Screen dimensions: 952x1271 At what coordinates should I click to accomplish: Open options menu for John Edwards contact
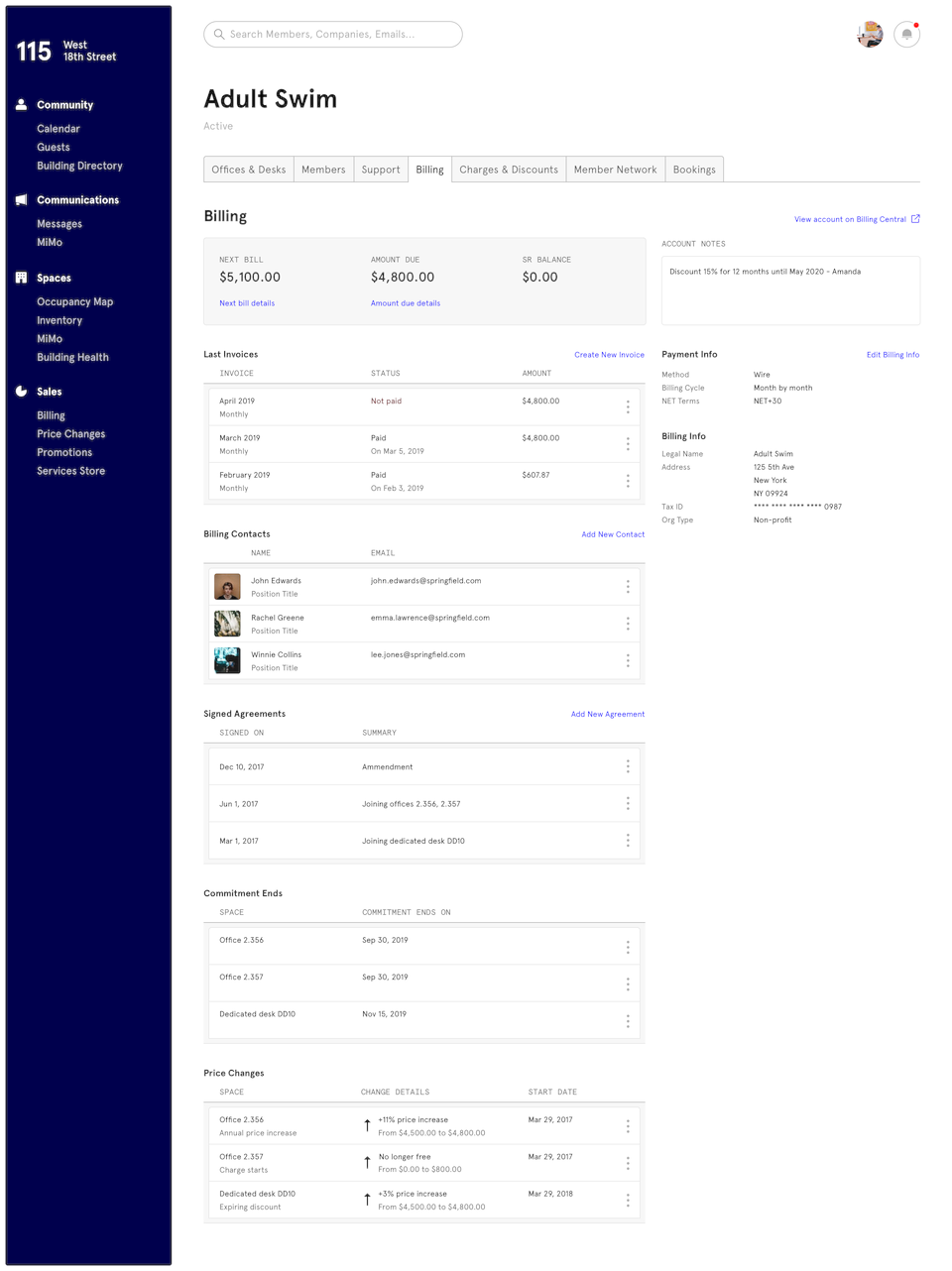[628, 587]
